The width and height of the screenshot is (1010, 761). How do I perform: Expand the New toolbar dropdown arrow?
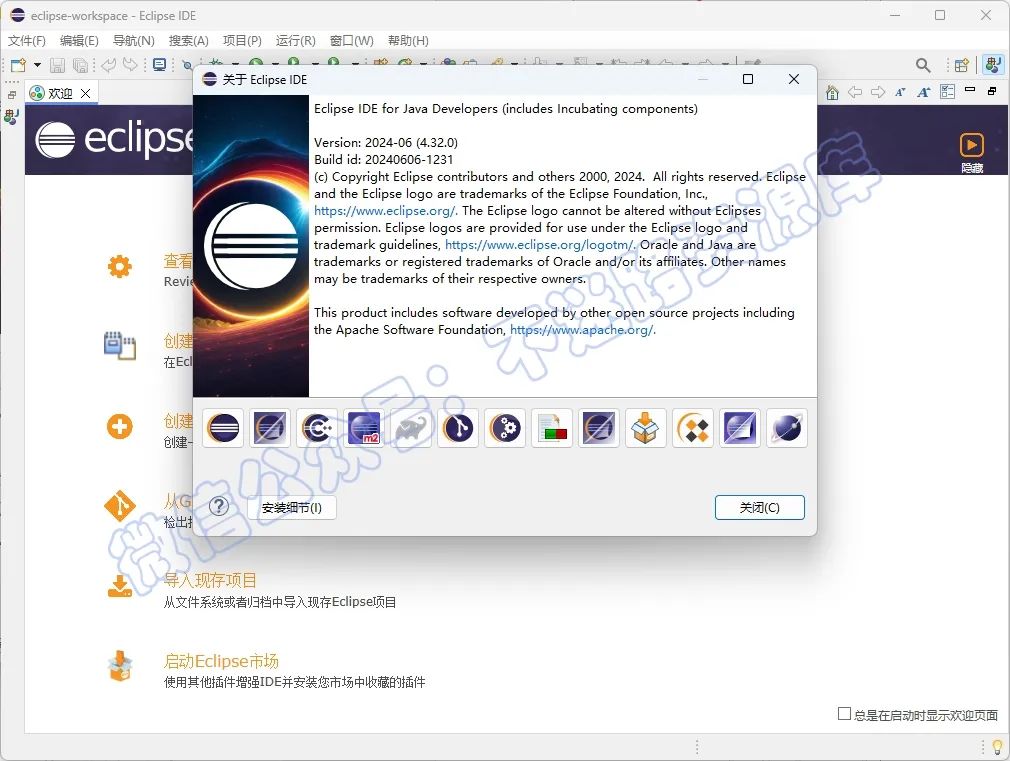37,65
